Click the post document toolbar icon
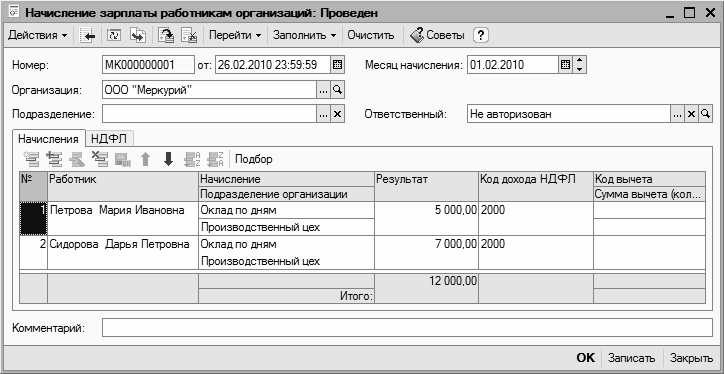724x374 pixels. click(x=166, y=35)
